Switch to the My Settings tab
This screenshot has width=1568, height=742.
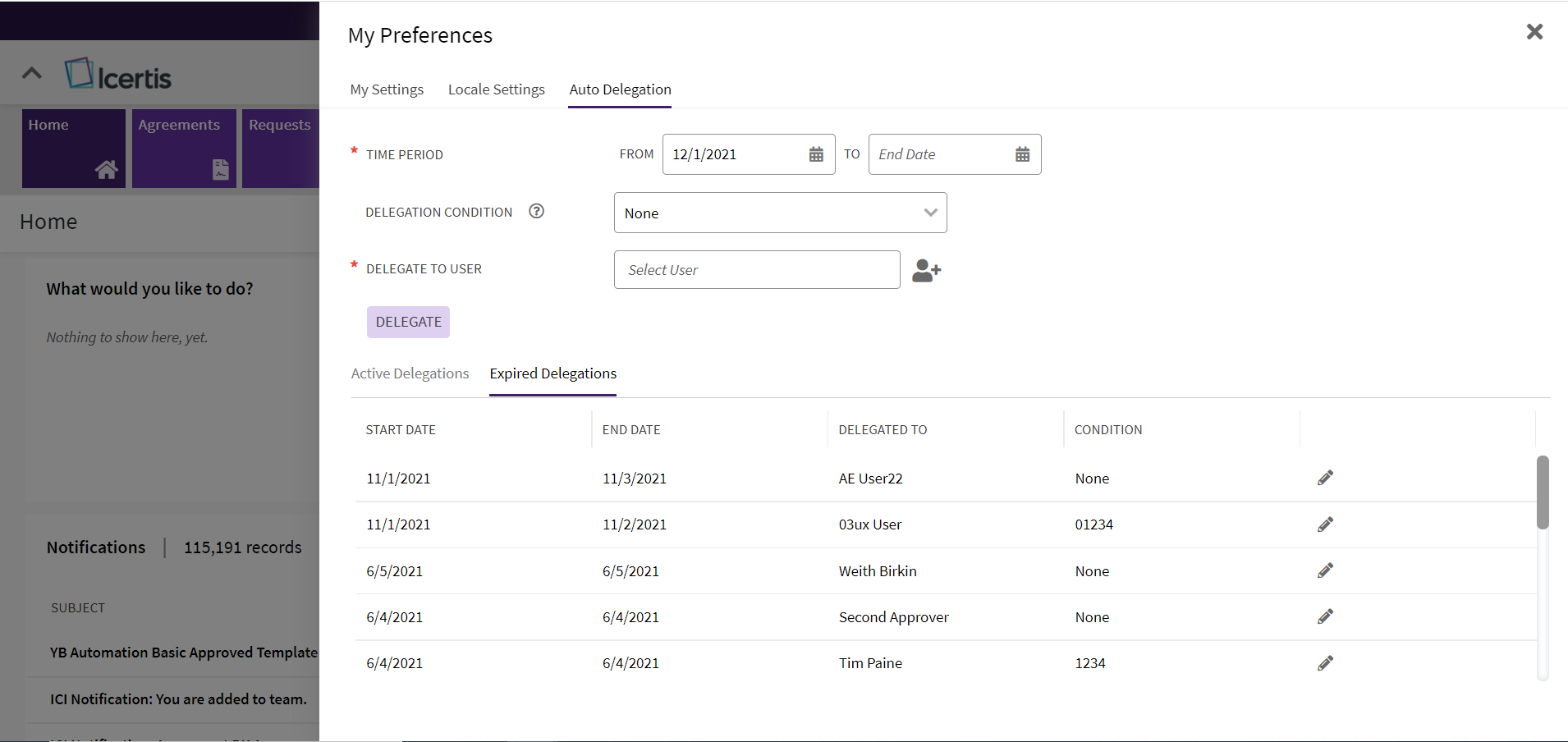387,89
